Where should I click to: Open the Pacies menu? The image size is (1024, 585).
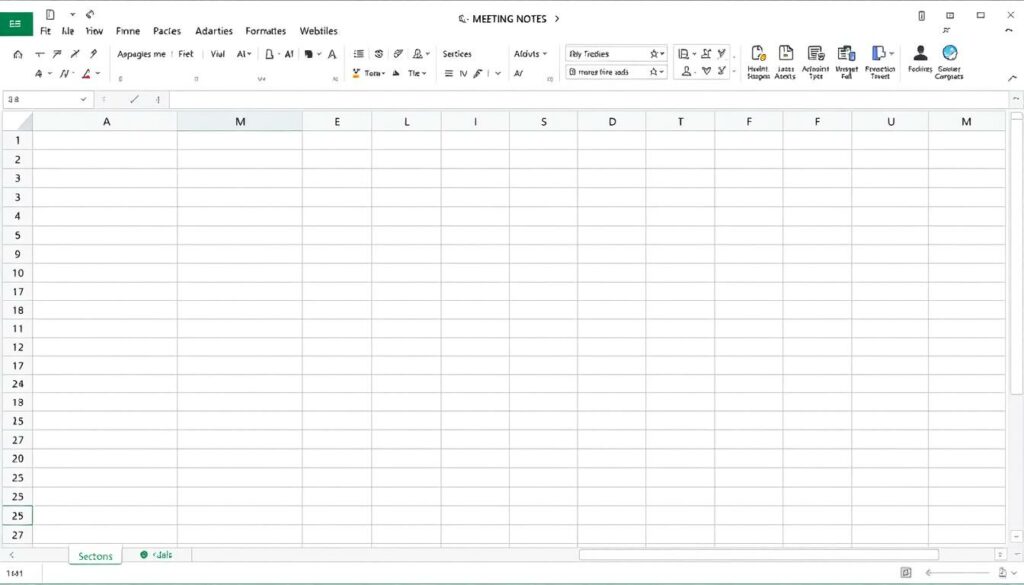point(167,31)
